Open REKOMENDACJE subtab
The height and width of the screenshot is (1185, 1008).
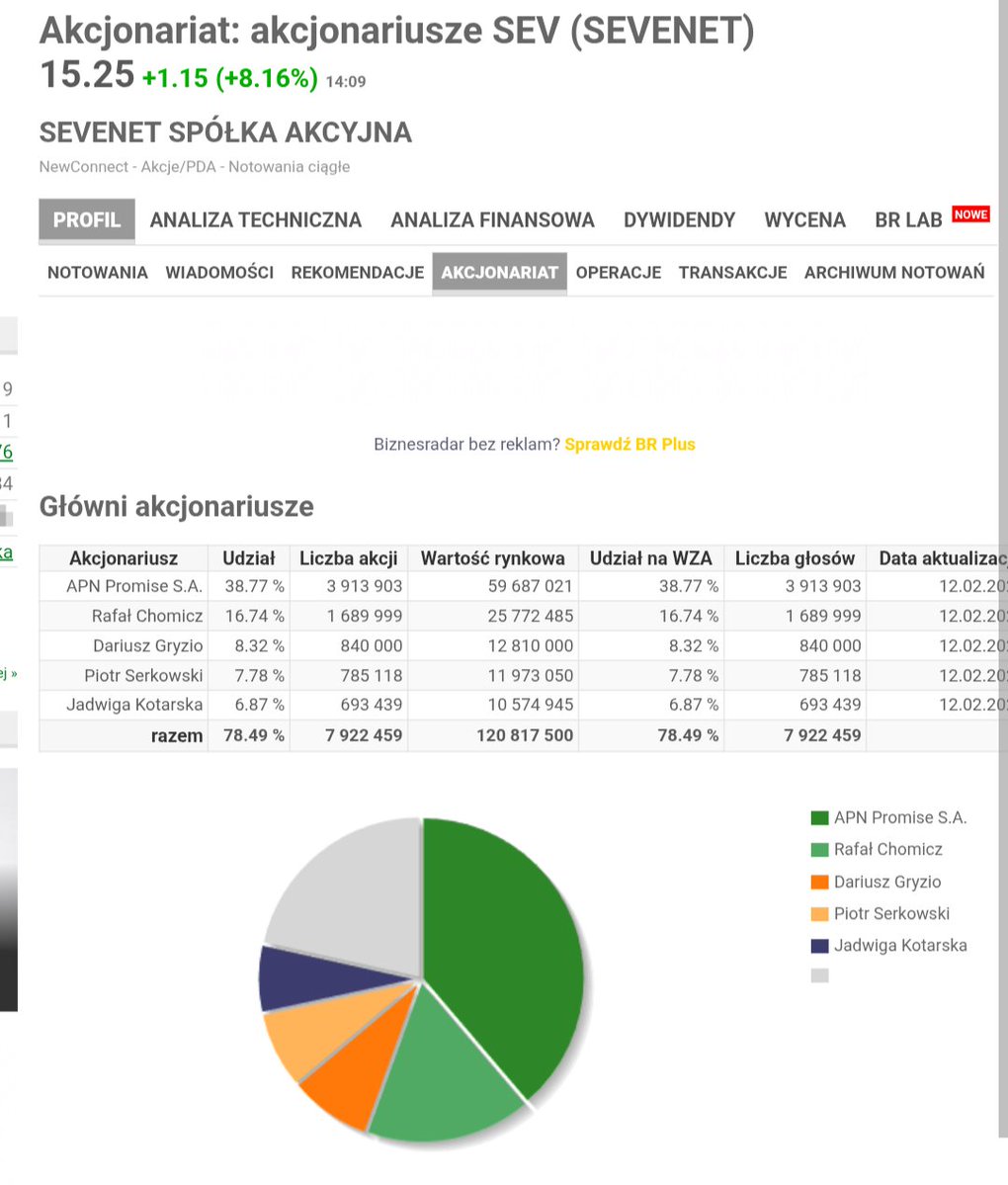(x=358, y=272)
